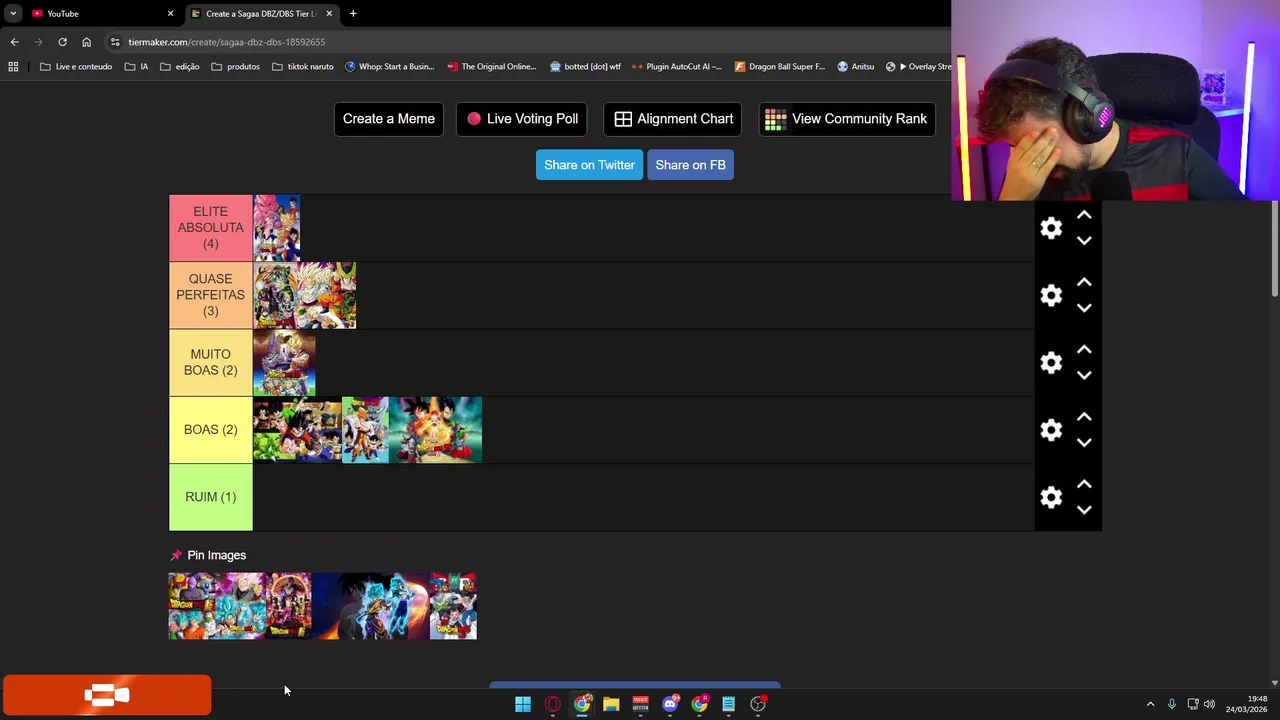Screen dimensions: 1280x720
Task: Open the Alignment Chart option
Action: pos(674,119)
